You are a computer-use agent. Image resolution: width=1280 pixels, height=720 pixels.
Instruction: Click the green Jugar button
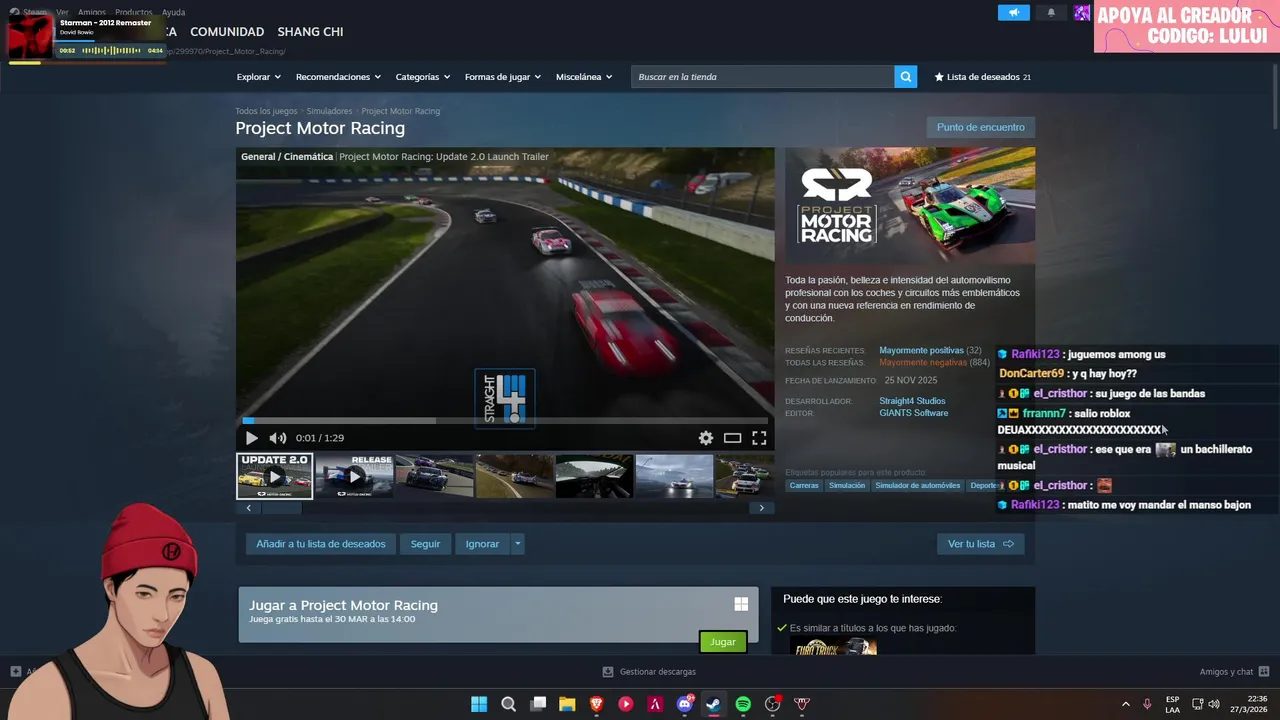click(723, 642)
